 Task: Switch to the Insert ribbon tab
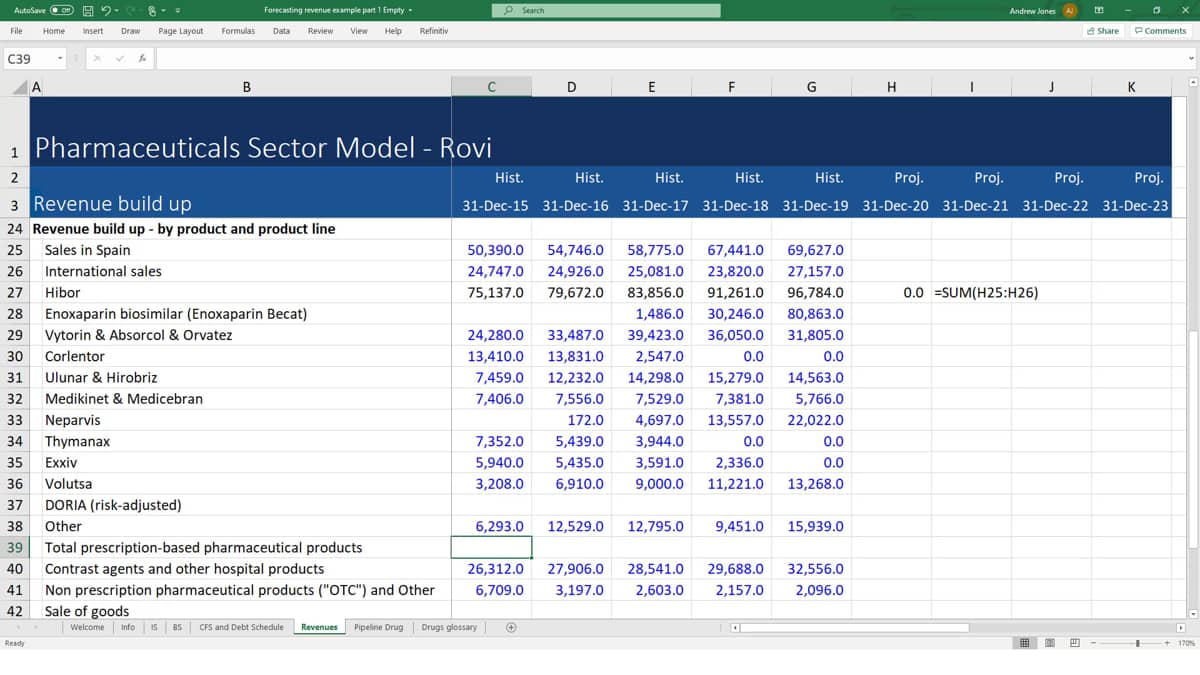tap(93, 31)
